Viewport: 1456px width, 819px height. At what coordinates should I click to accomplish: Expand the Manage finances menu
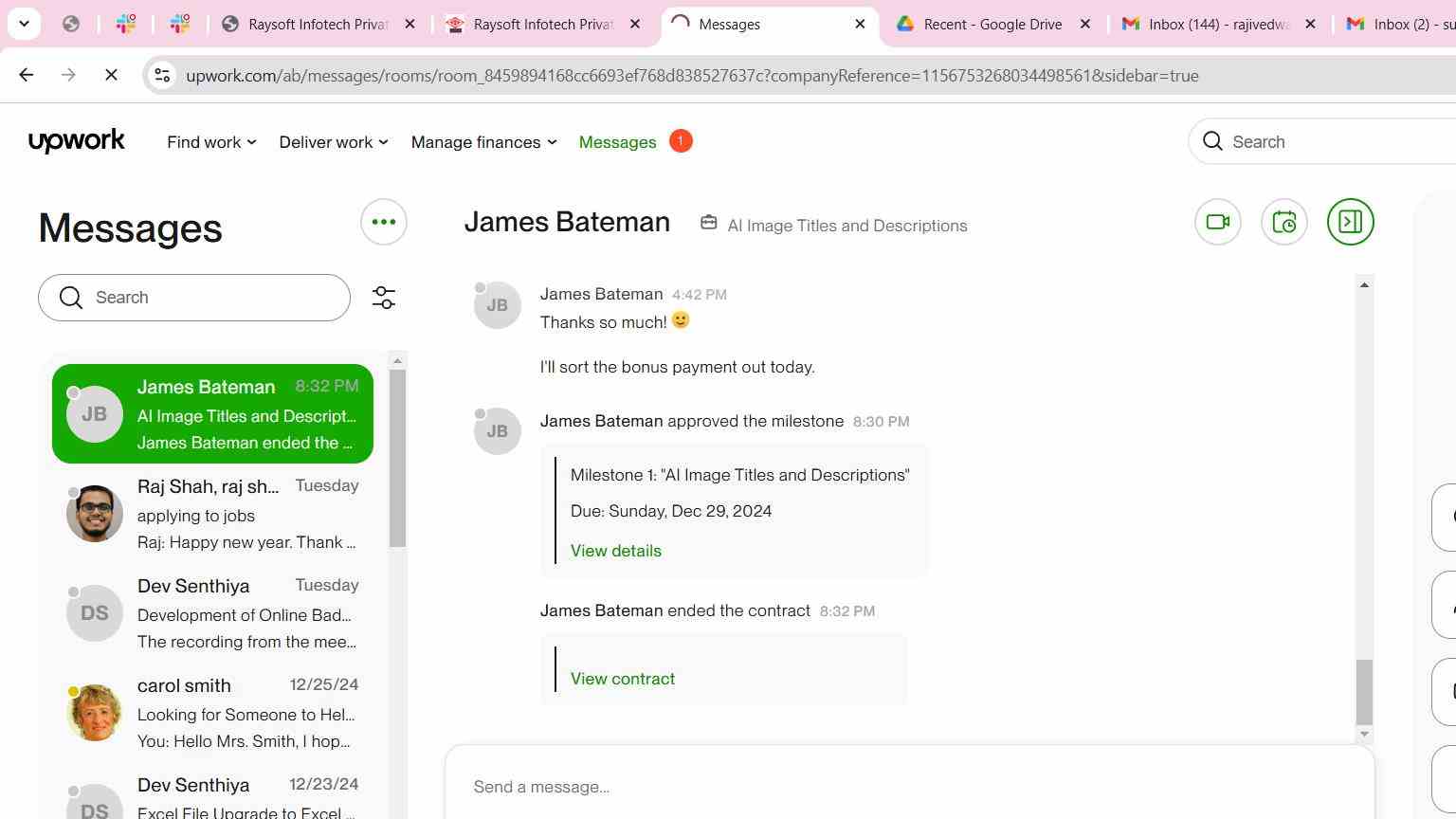coord(483,142)
